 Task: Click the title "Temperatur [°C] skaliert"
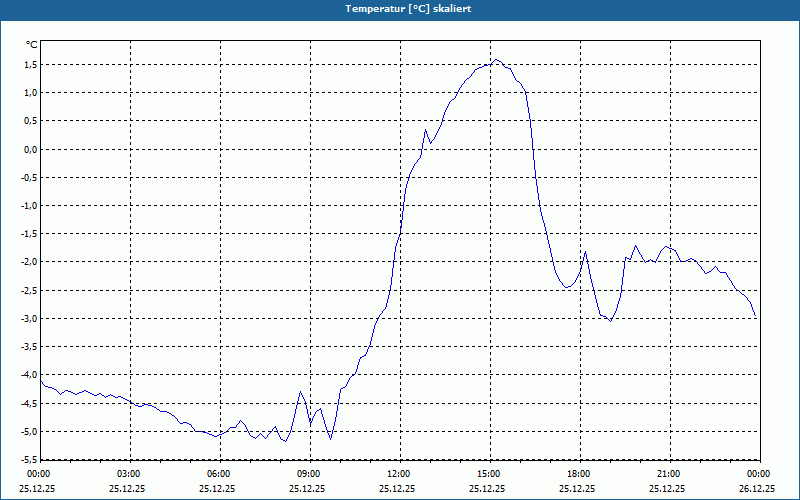tap(408, 9)
